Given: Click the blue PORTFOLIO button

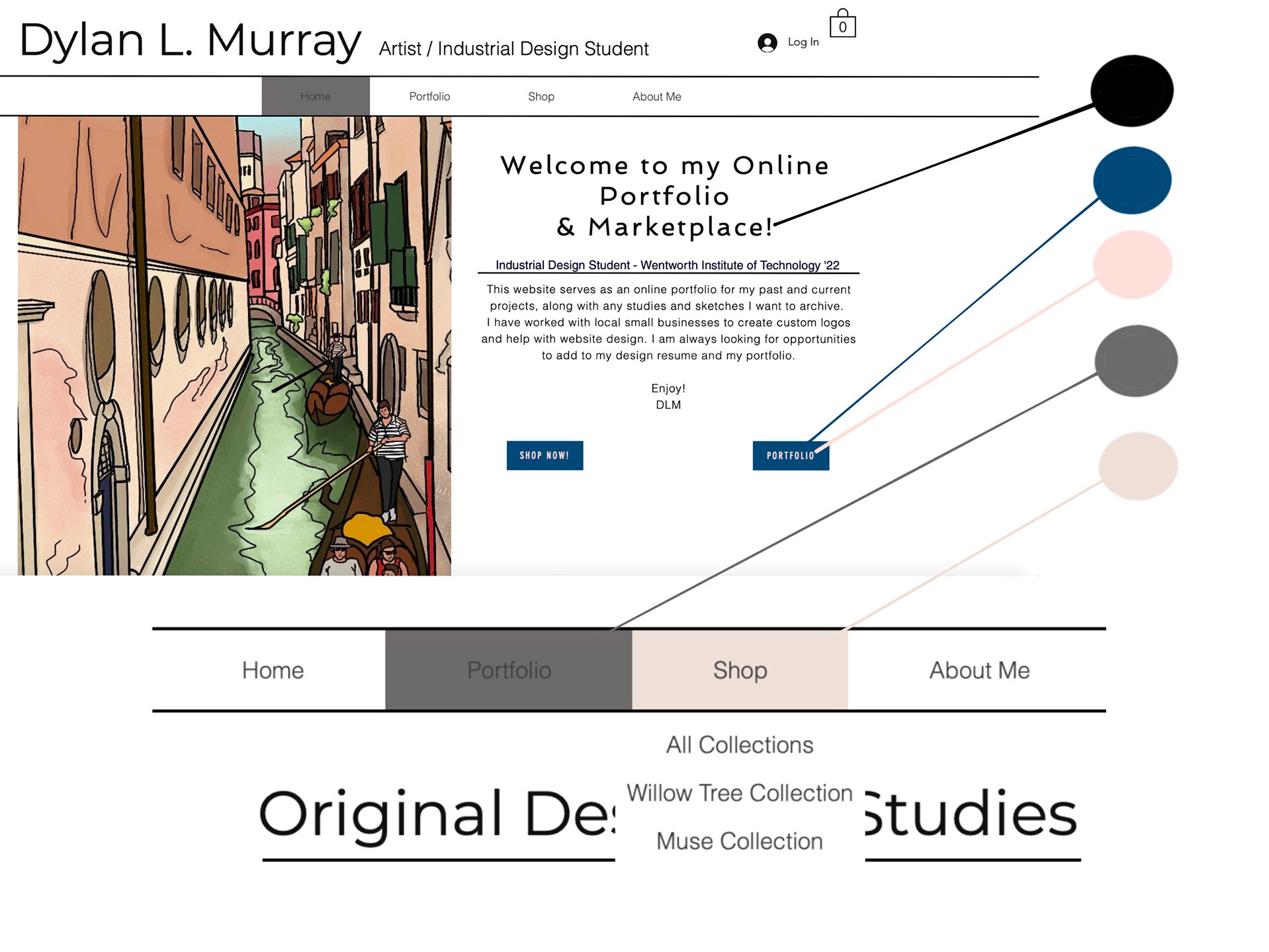Looking at the screenshot, I should pos(791,455).
